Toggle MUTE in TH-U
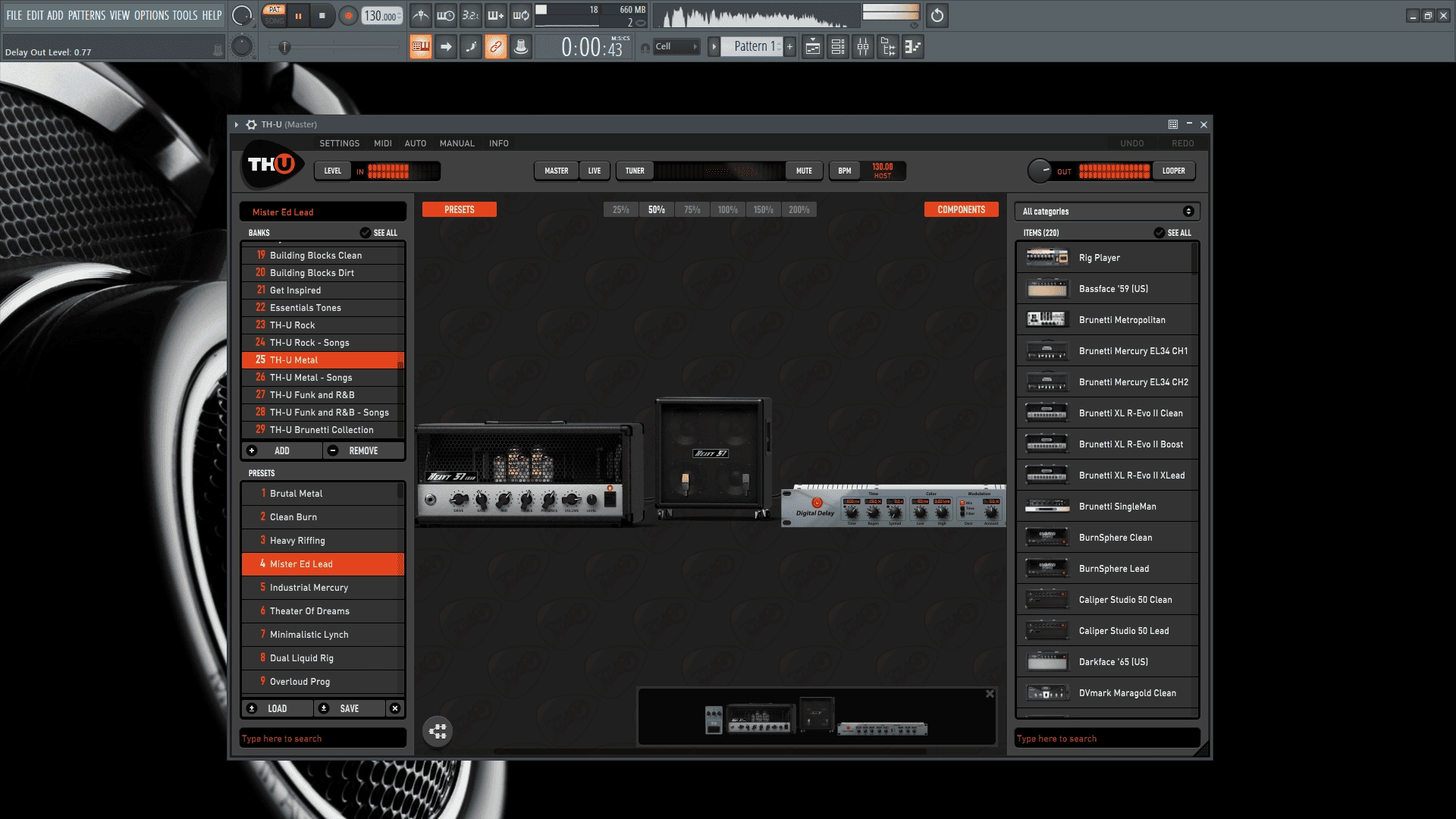 pos(804,171)
